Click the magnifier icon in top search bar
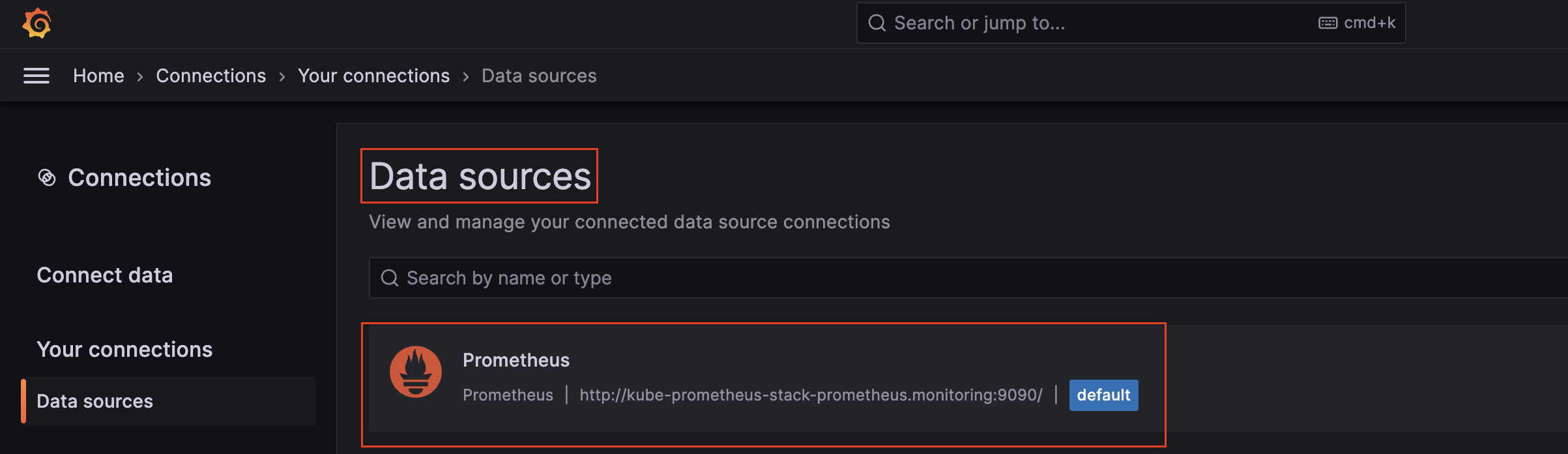Screen dimensions: 1568x454 (x=877, y=23)
